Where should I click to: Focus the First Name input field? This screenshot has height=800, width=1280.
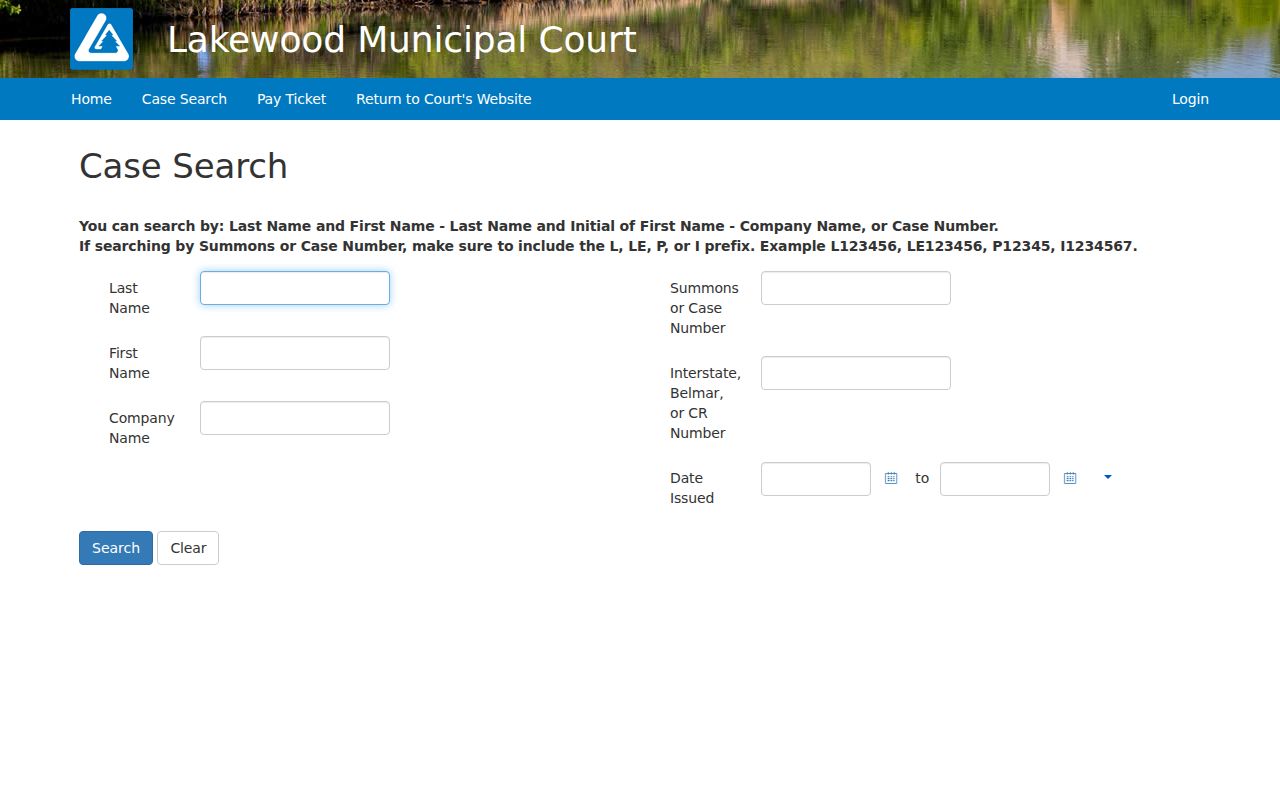(295, 353)
